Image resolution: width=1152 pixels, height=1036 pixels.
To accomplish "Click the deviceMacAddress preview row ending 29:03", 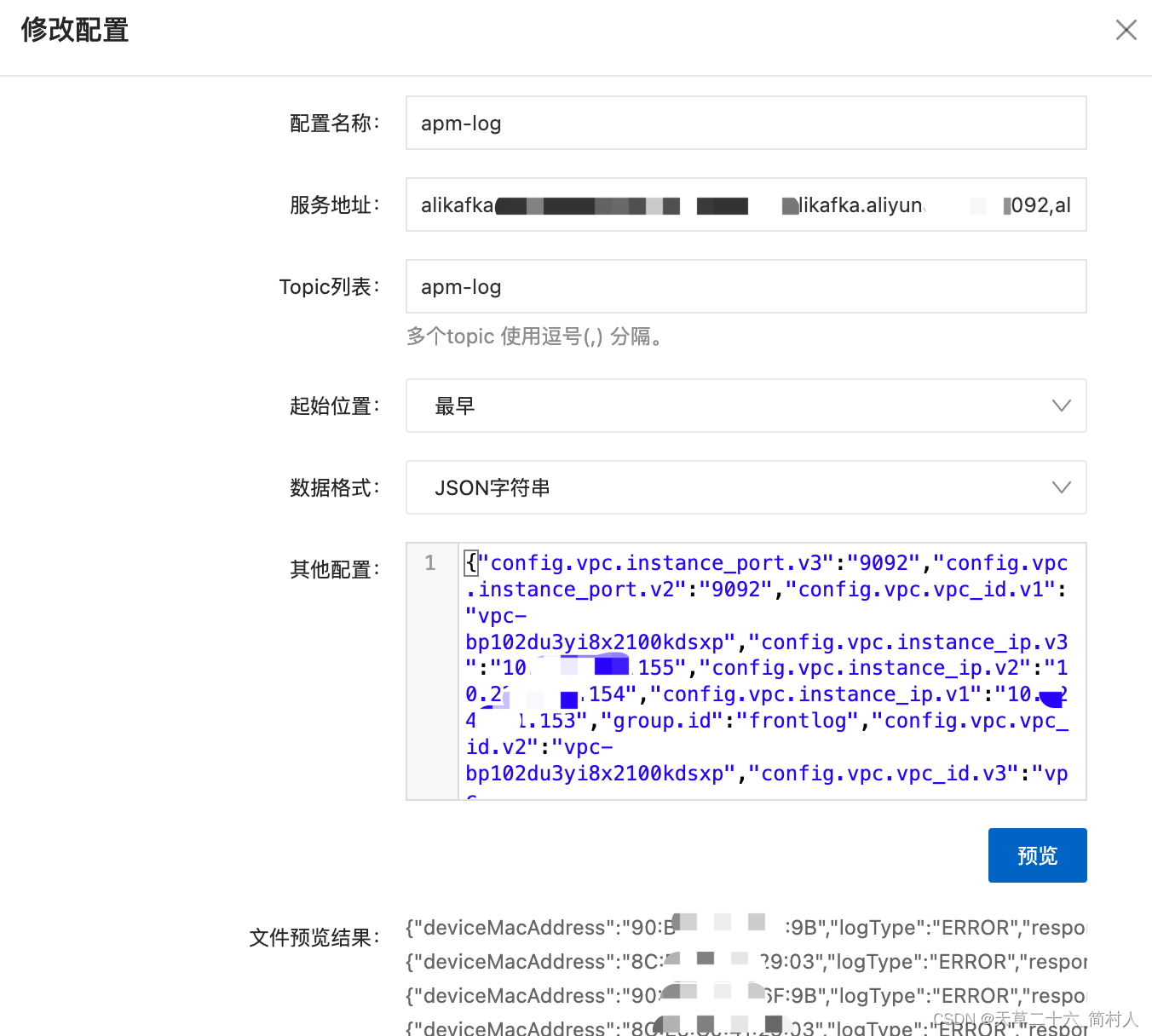I will 746,962.
